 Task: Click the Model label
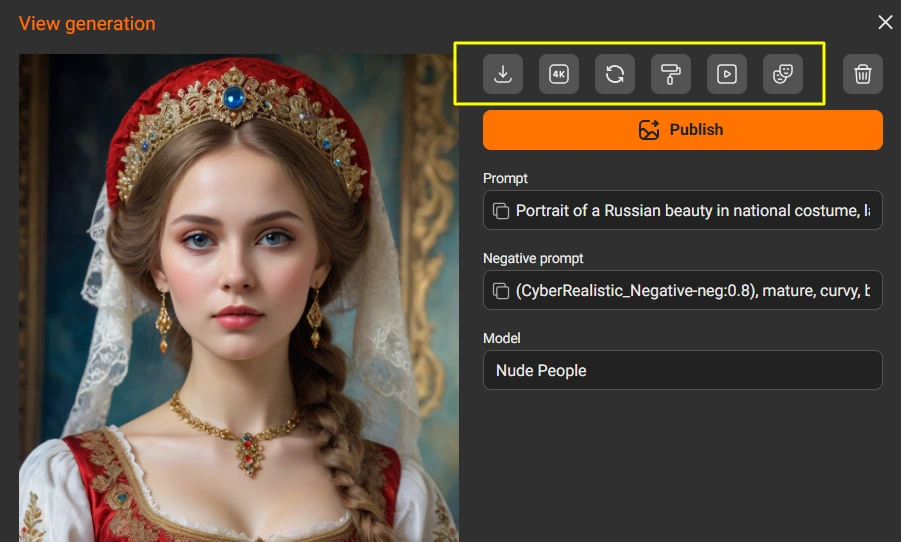click(x=502, y=338)
